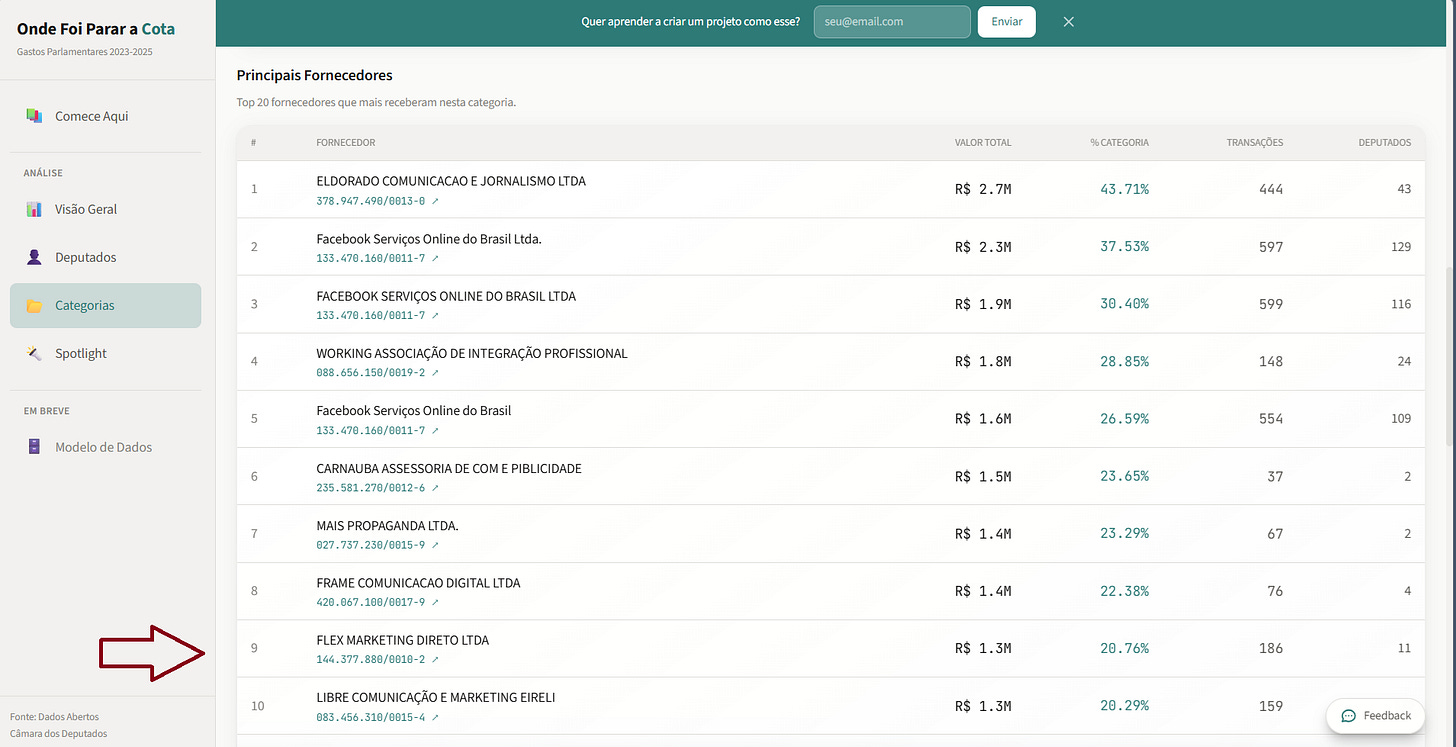This screenshot has height=747, width=1456.
Task: Open the Feedback chat button
Action: (x=1375, y=715)
